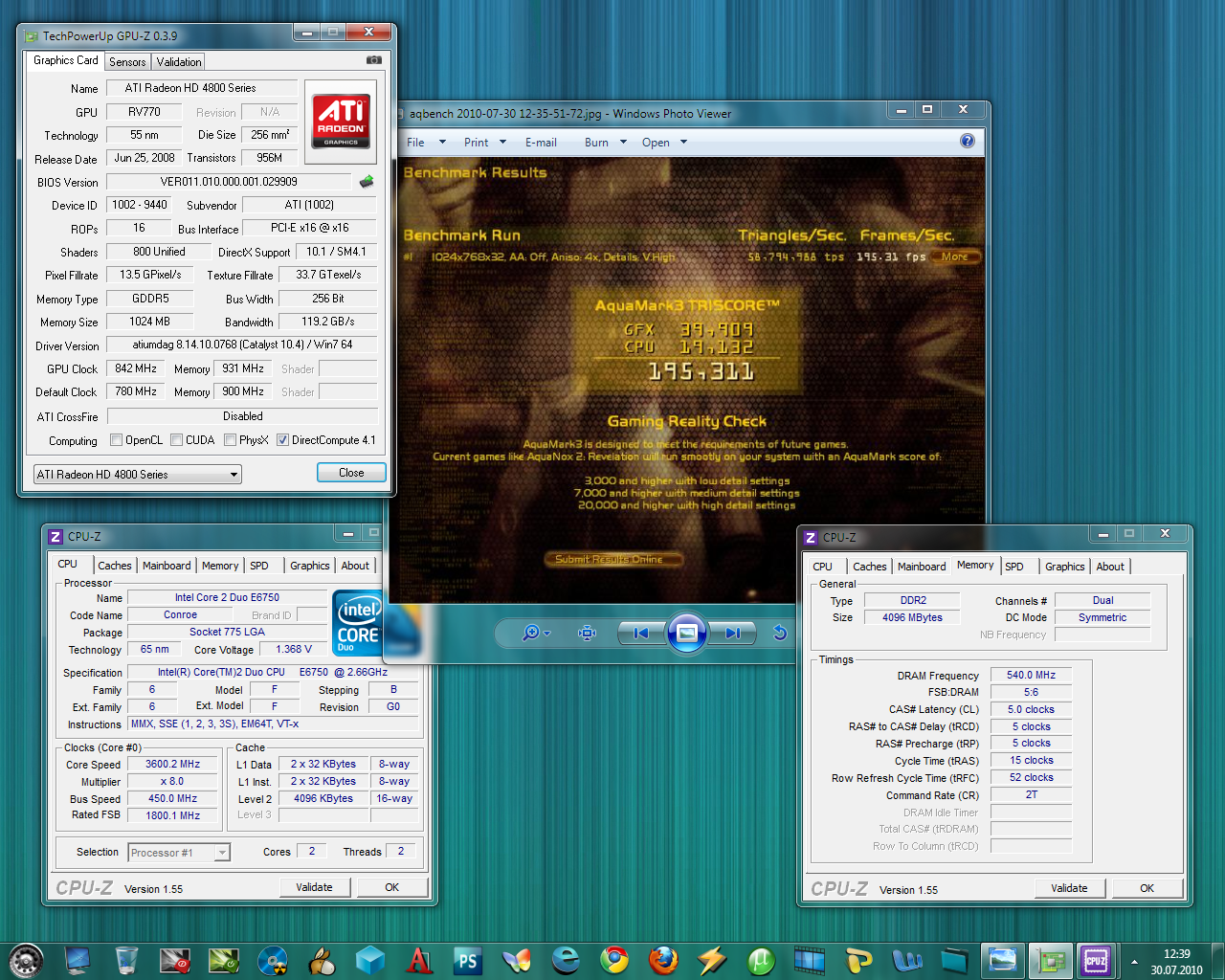Go to next photo in Photo Viewer
The width and height of the screenshot is (1225, 980).
coord(732,633)
